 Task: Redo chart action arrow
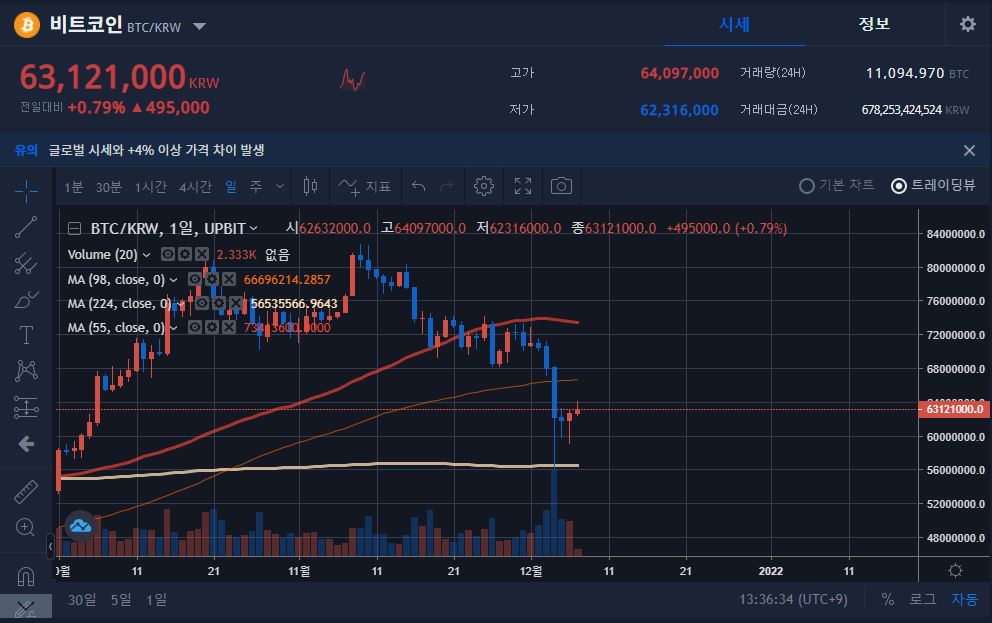(x=447, y=186)
